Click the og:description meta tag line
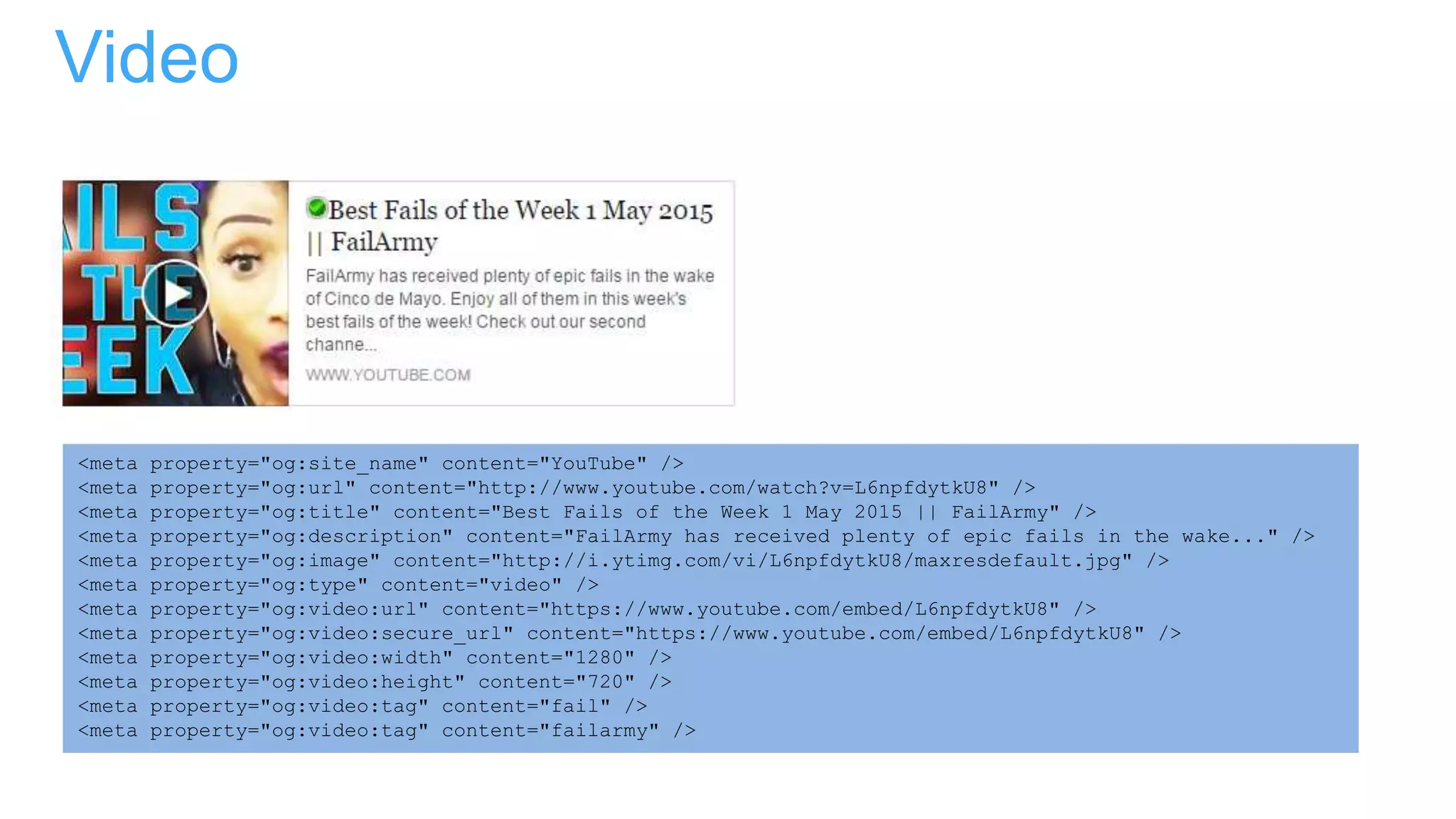This screenshot has height=819, width=1456. (x=695, y=536)
